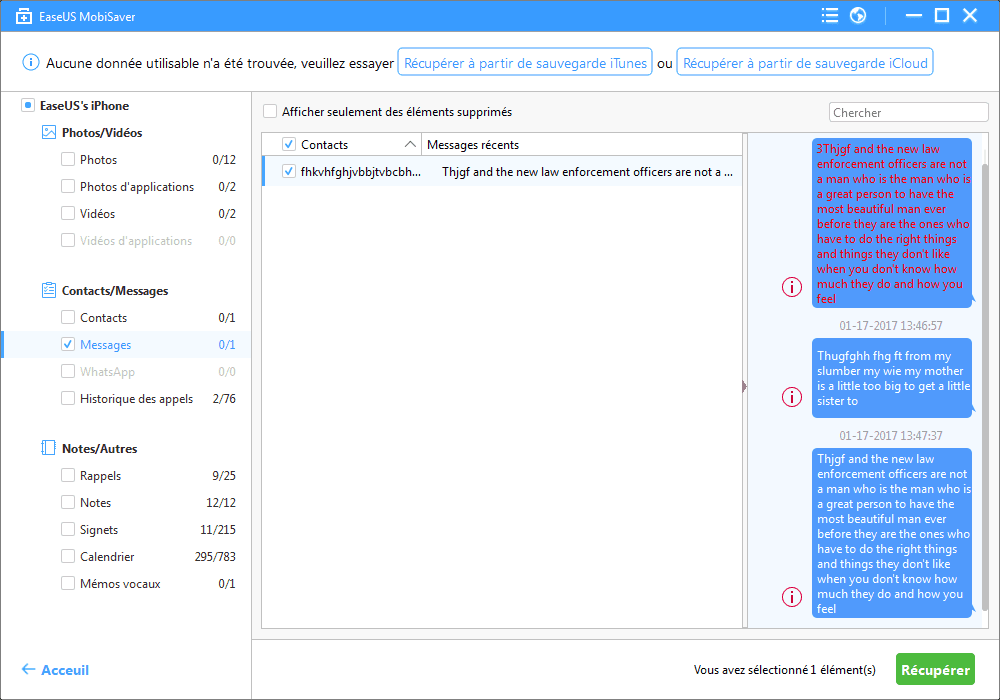Open the Messages category in sidebar
This screenshot has width=1000, height=700.
click(x=105, y=344)
